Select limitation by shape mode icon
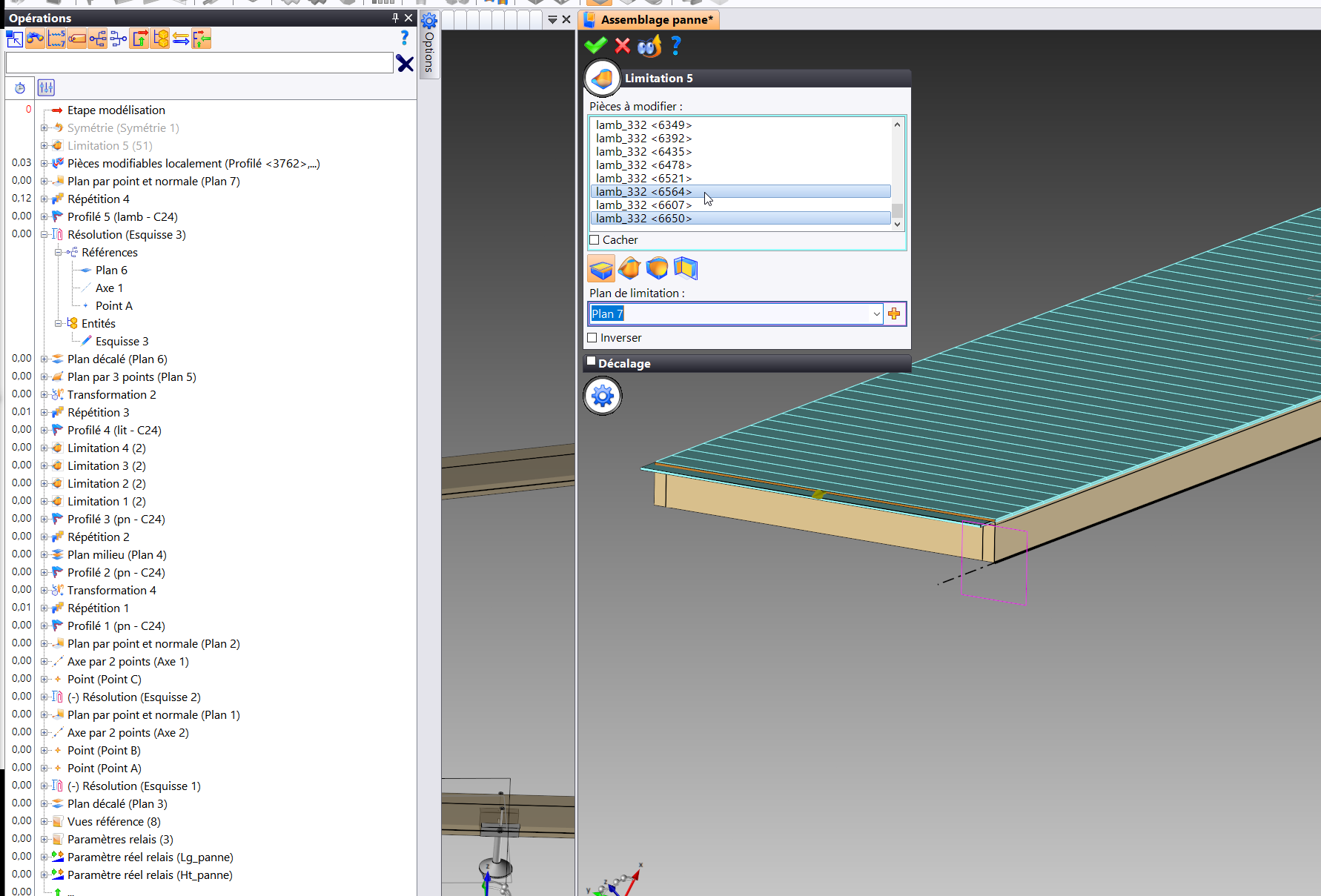Screen dimensions: 1321x896 657,268
